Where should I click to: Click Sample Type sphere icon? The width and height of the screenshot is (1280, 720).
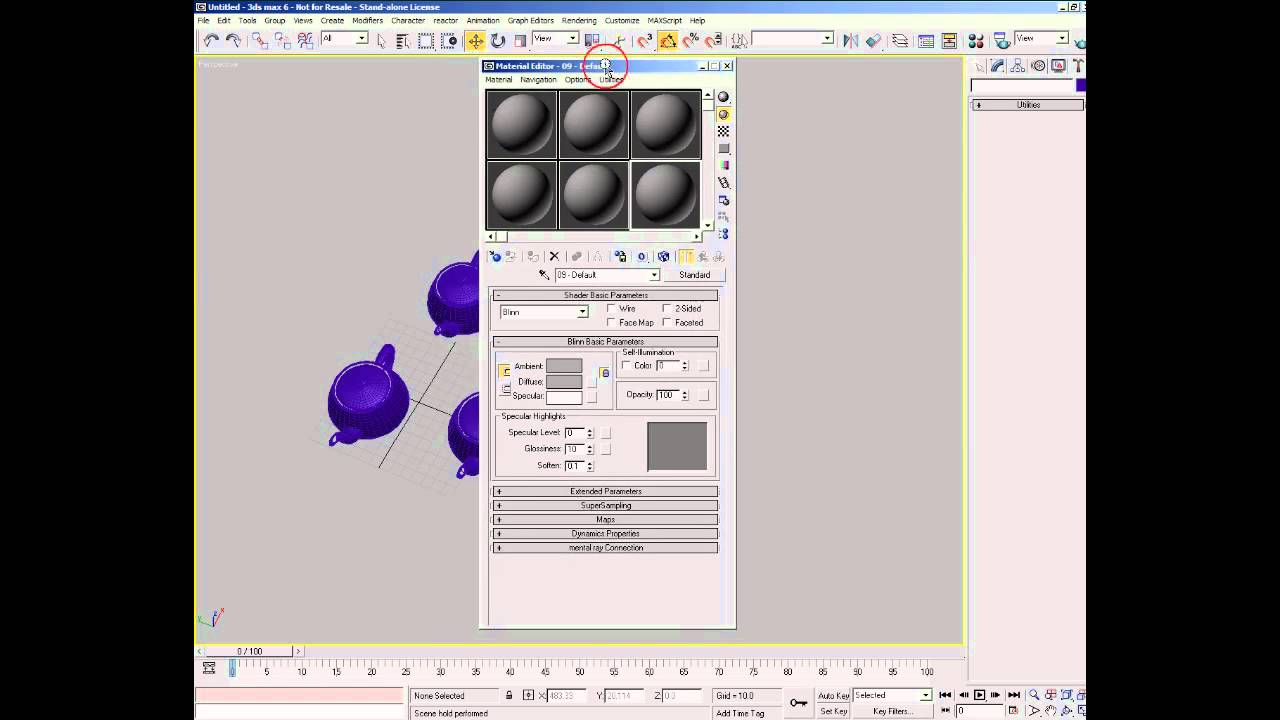click(723, 97)
